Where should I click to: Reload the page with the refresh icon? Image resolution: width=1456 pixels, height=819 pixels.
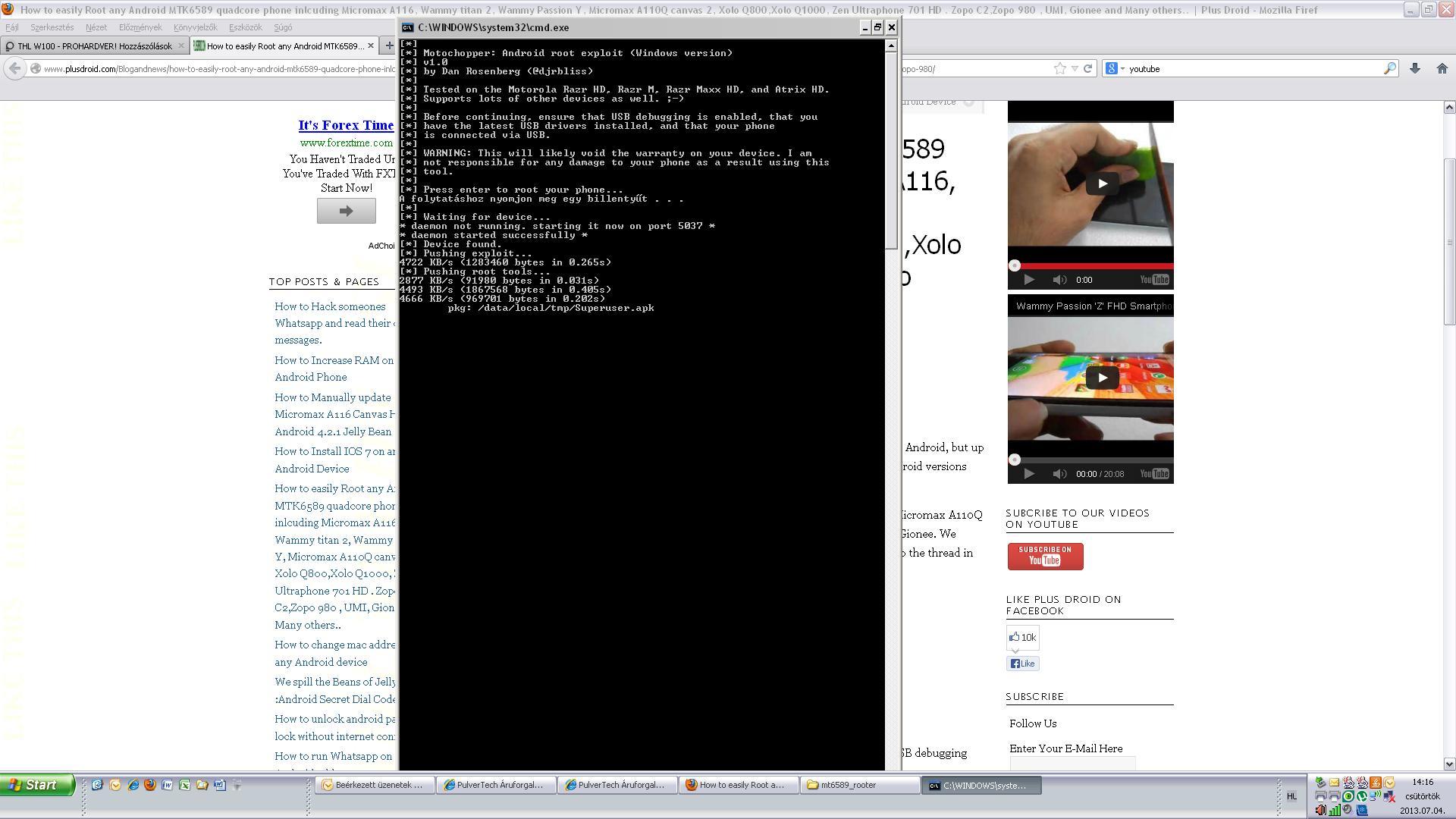tap(1087, 68)
